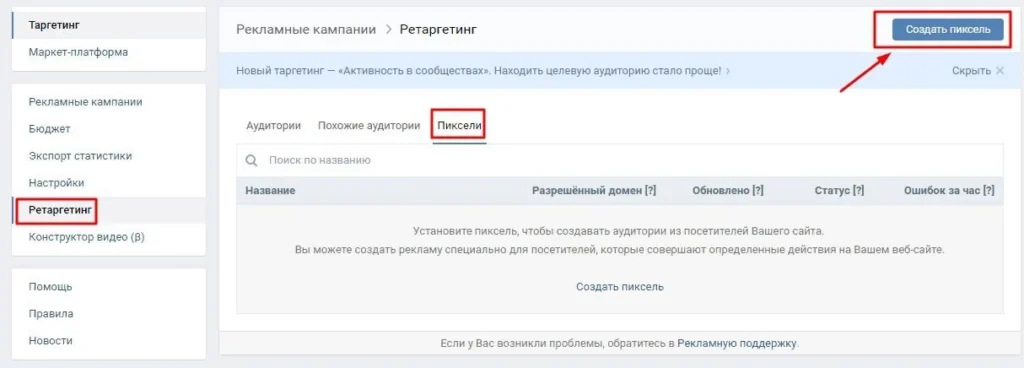Viewport: 1024px width, 368px height.
Task: Click the banner's right chevron arrow
Action: tap(728, 70)
